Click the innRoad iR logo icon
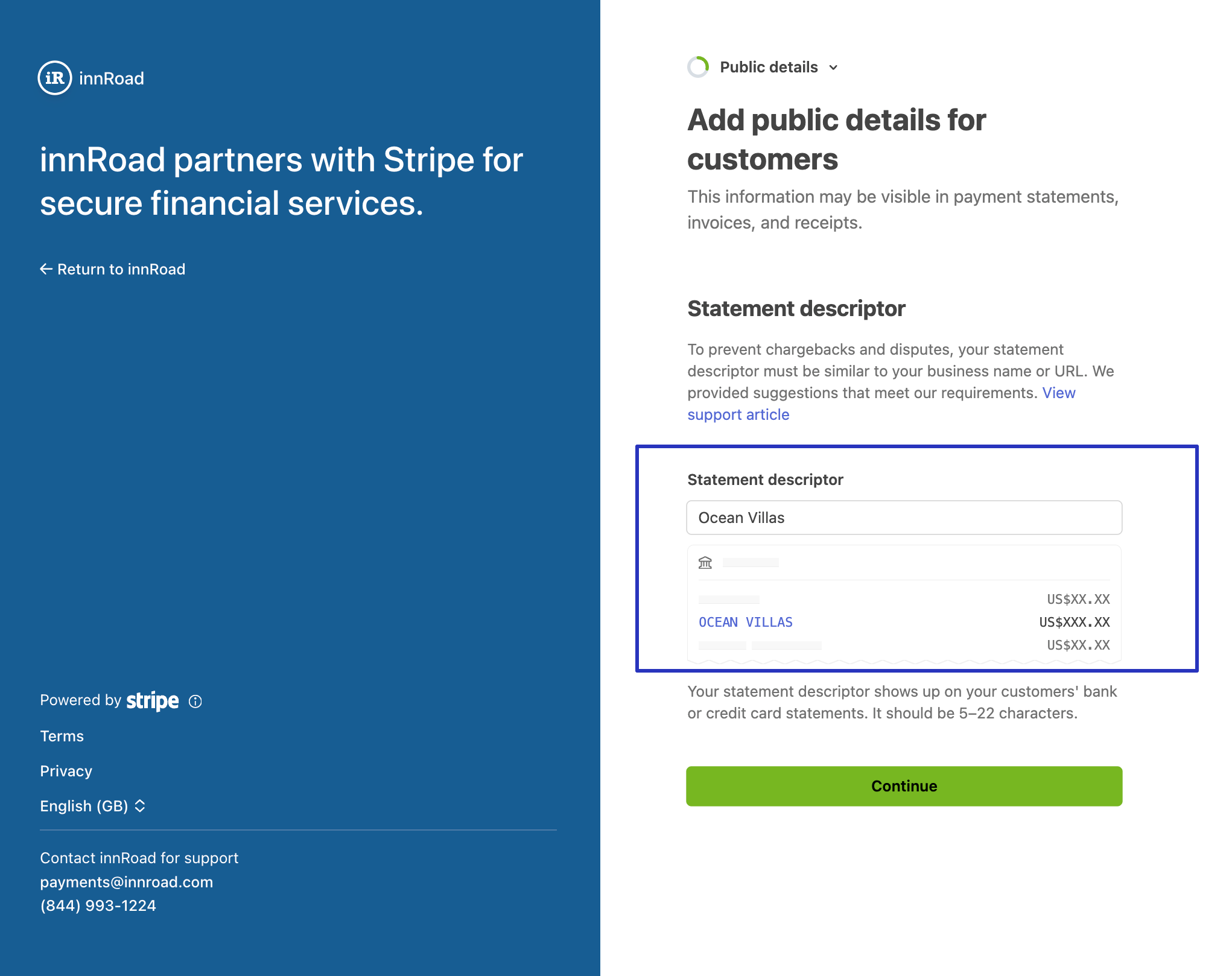Viewport: 1232px width, 976px height. click(x=55, y=78)
